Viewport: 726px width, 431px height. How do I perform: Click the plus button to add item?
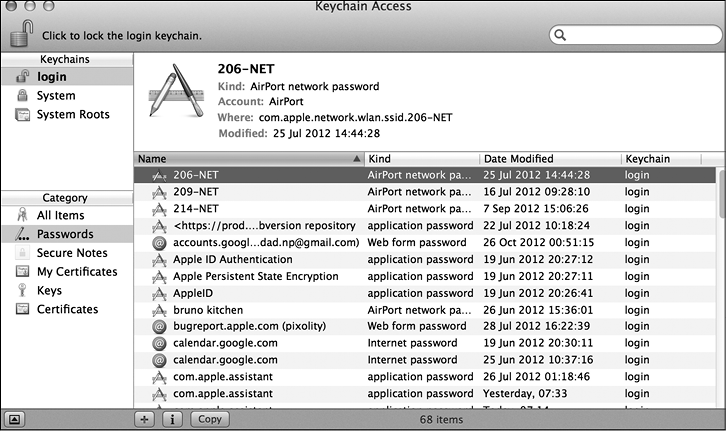pyautogui.click(x=144, y=420)
